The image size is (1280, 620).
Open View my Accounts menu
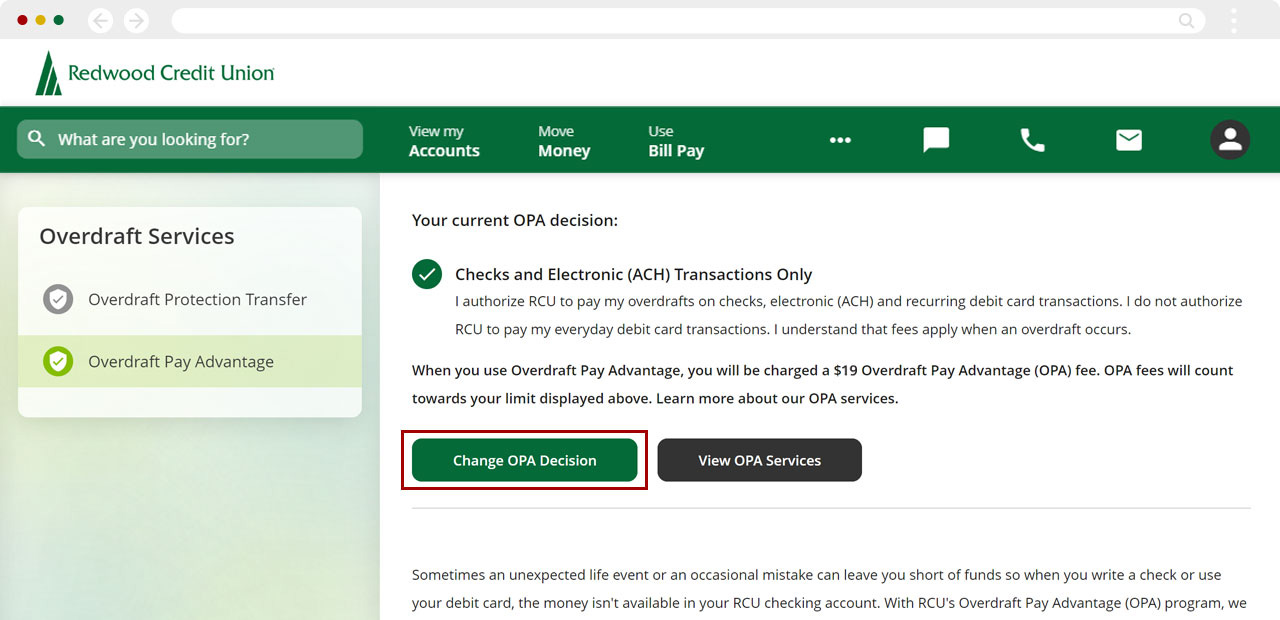tap(444, 141)
